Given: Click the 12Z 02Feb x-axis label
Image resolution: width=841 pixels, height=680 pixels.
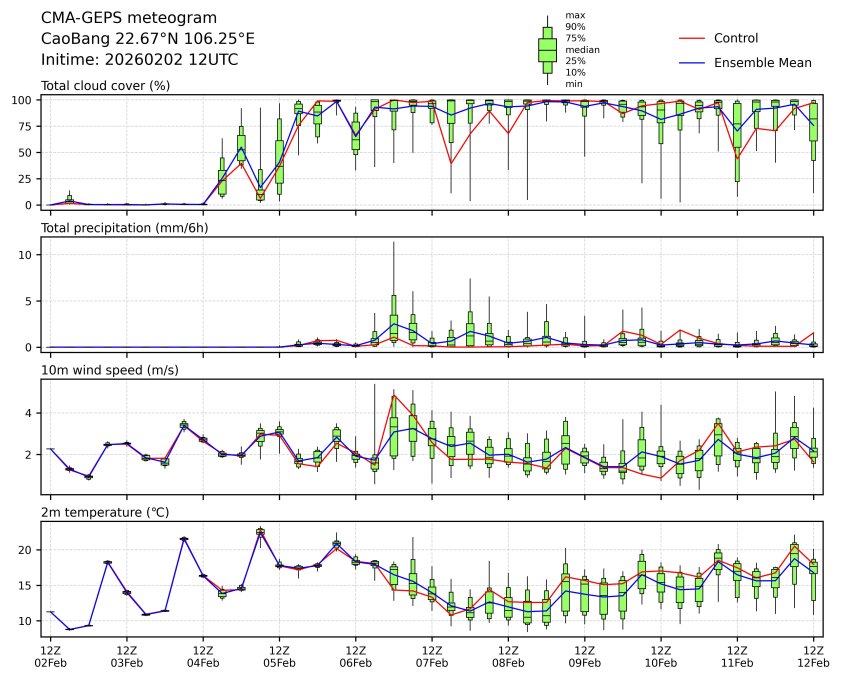Looking at the screenshot, I should [51, 655].
